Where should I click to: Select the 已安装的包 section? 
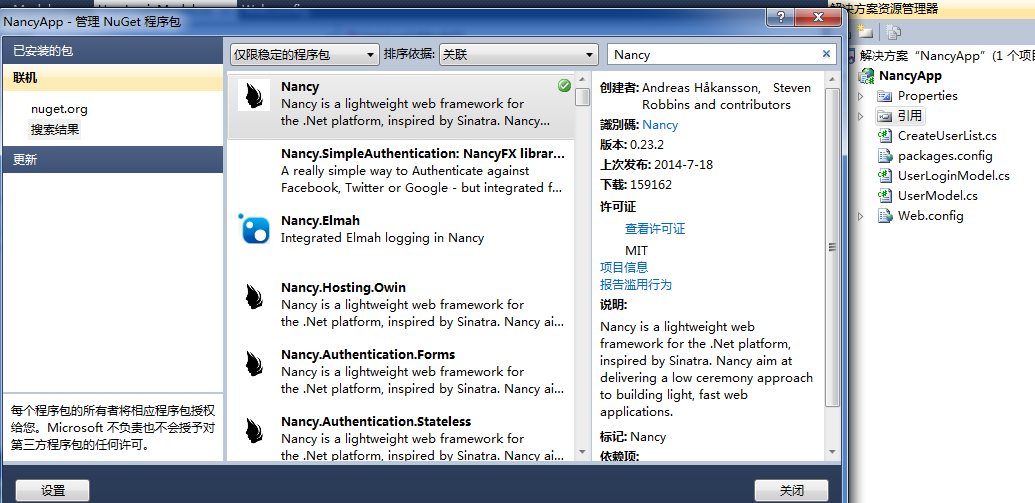point(113,50)
